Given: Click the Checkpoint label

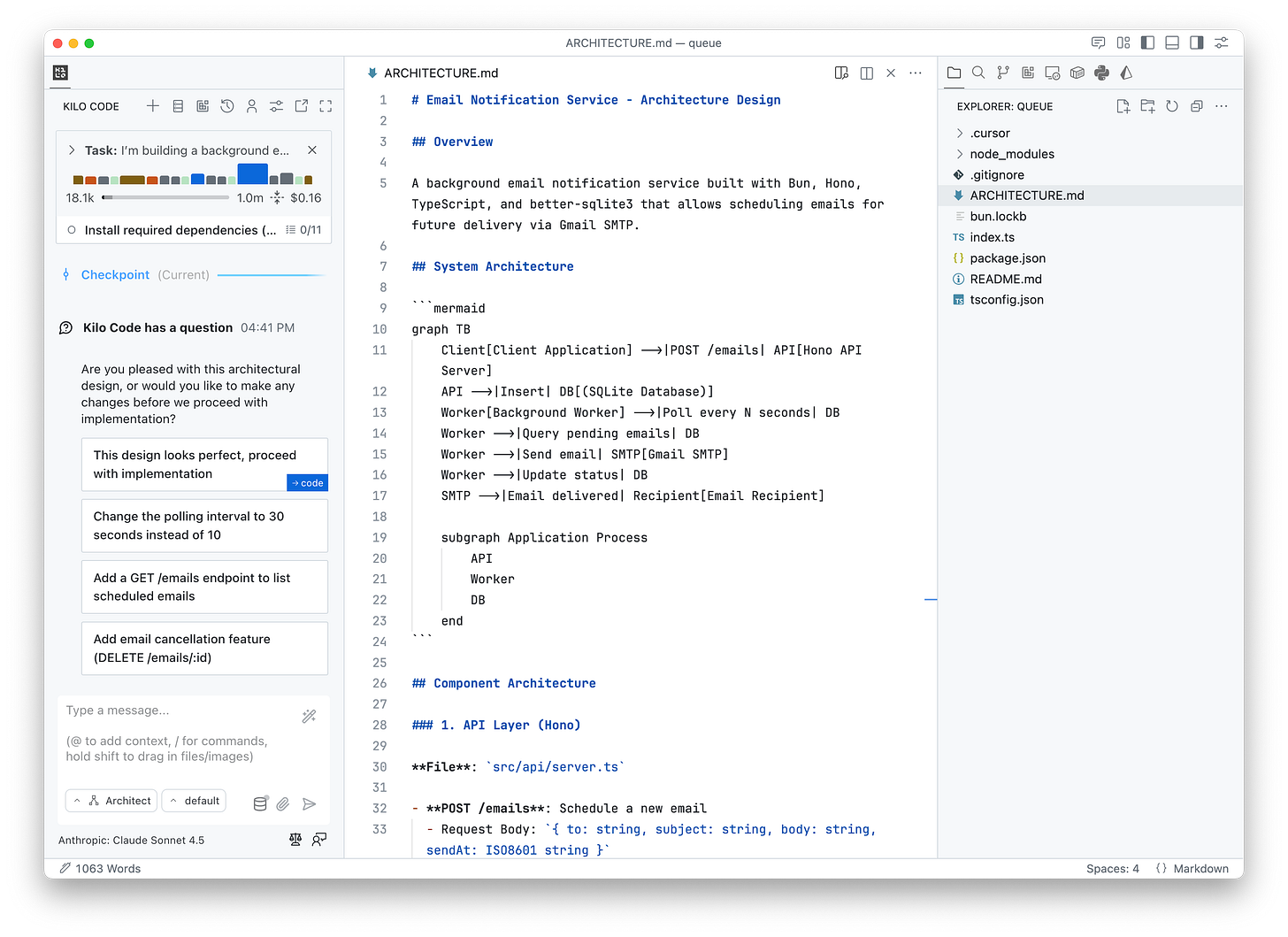Looking at the screenshot, I should pyautogui.click(x=115, y=275).
